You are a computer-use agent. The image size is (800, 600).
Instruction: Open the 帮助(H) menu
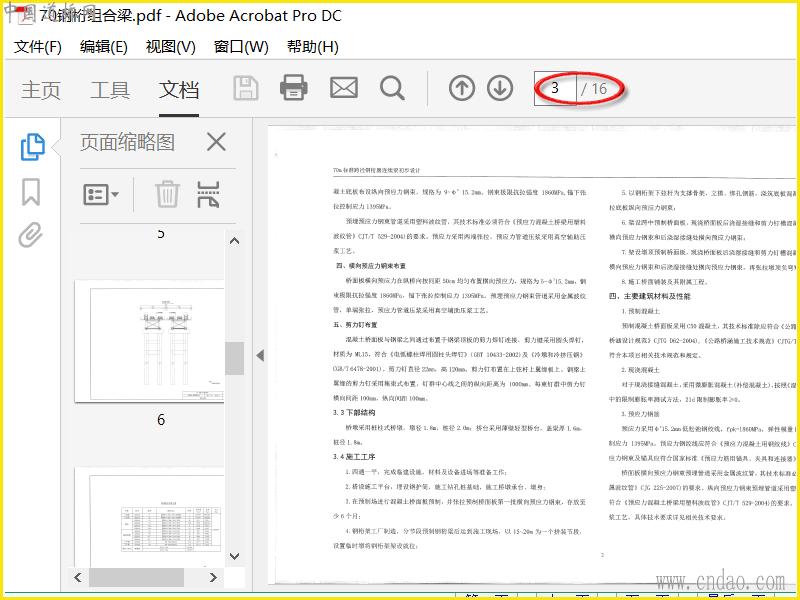[312, 47]
